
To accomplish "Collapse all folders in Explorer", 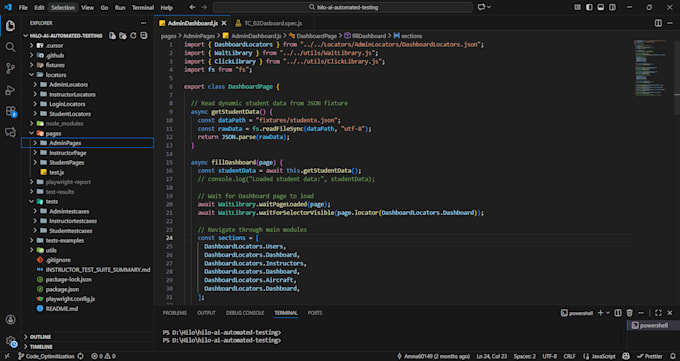I will 144,36.
